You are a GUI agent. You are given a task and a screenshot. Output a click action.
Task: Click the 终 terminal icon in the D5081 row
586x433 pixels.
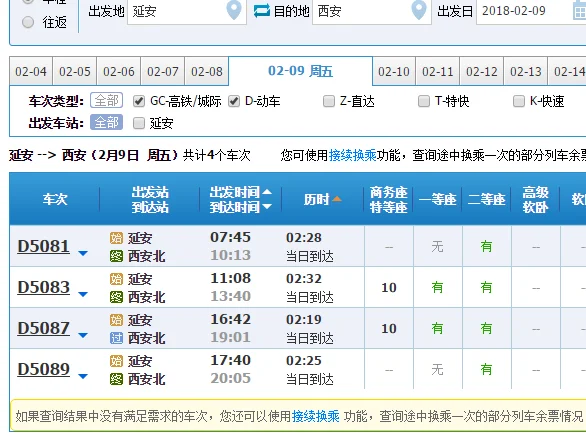coord(116,256)
